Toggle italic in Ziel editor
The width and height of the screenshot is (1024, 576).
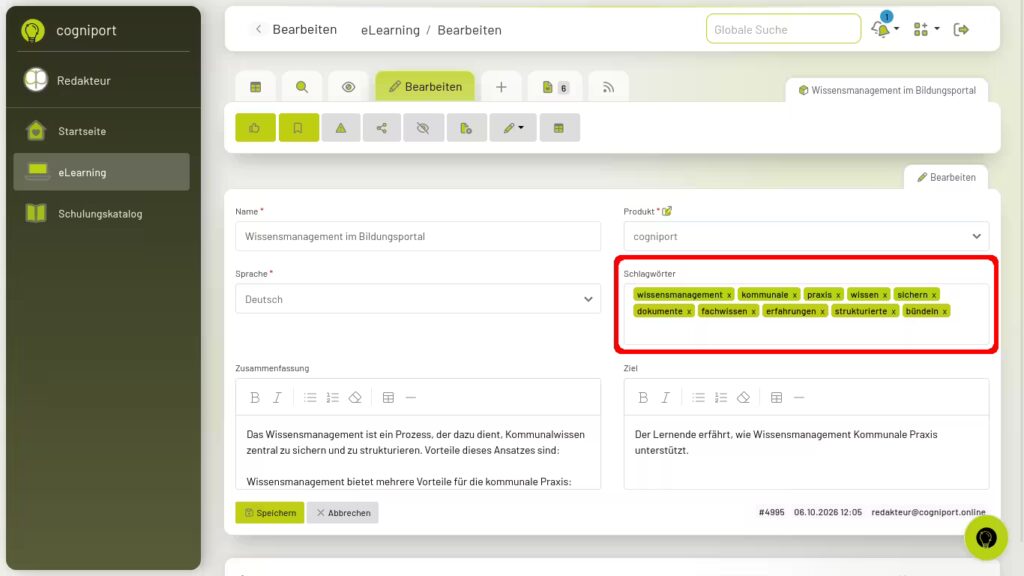[665, 398]
